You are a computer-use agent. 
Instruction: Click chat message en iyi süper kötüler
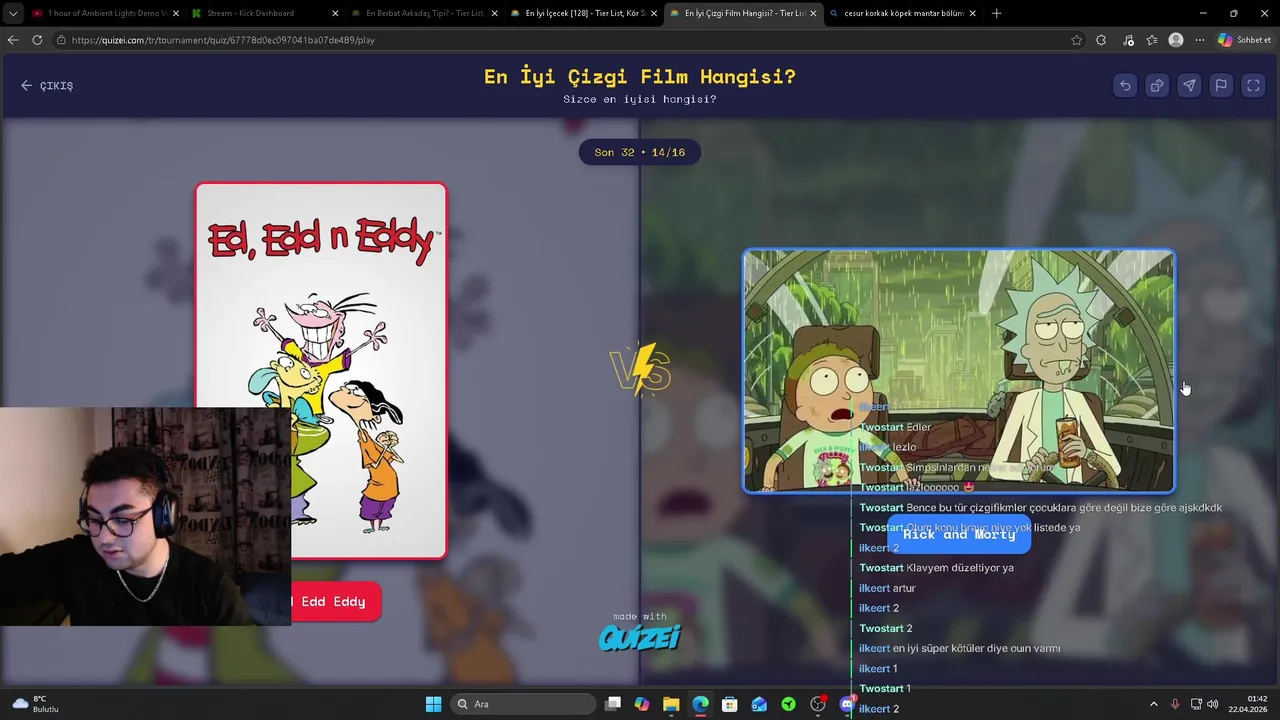959,648
